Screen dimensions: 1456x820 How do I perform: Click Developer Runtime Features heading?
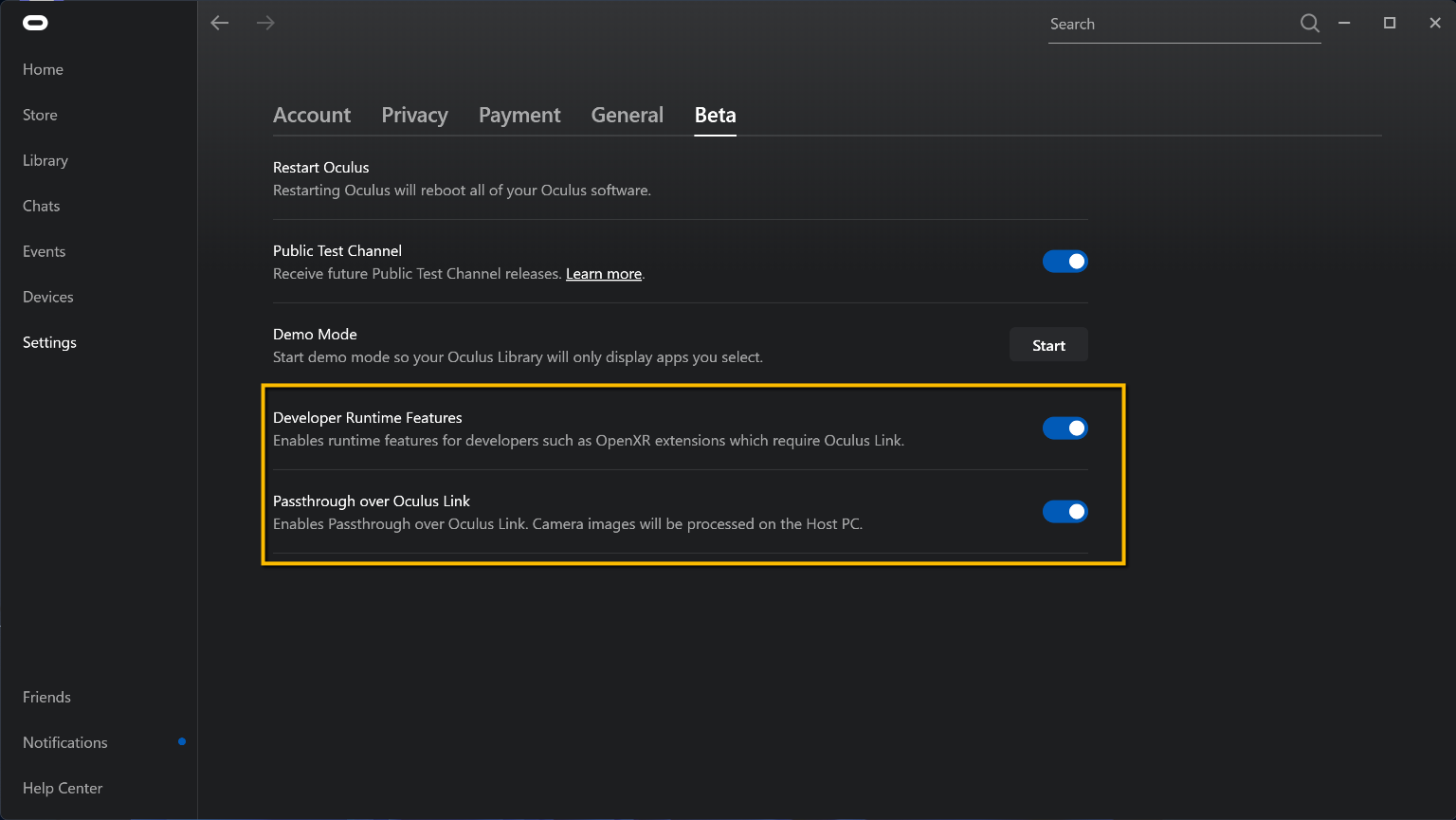pyautogui.click(x=368, y=418)
